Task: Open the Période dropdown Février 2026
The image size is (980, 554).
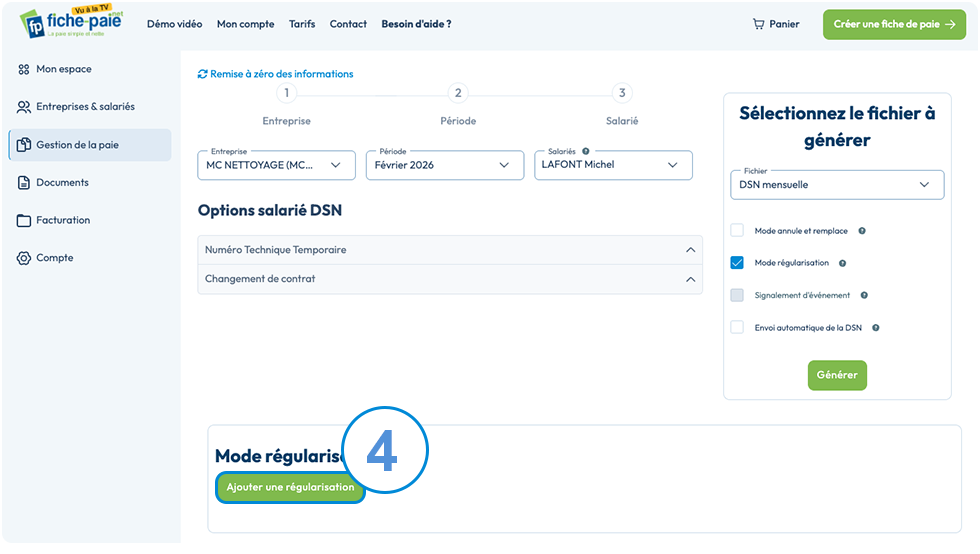Action: 444,166
